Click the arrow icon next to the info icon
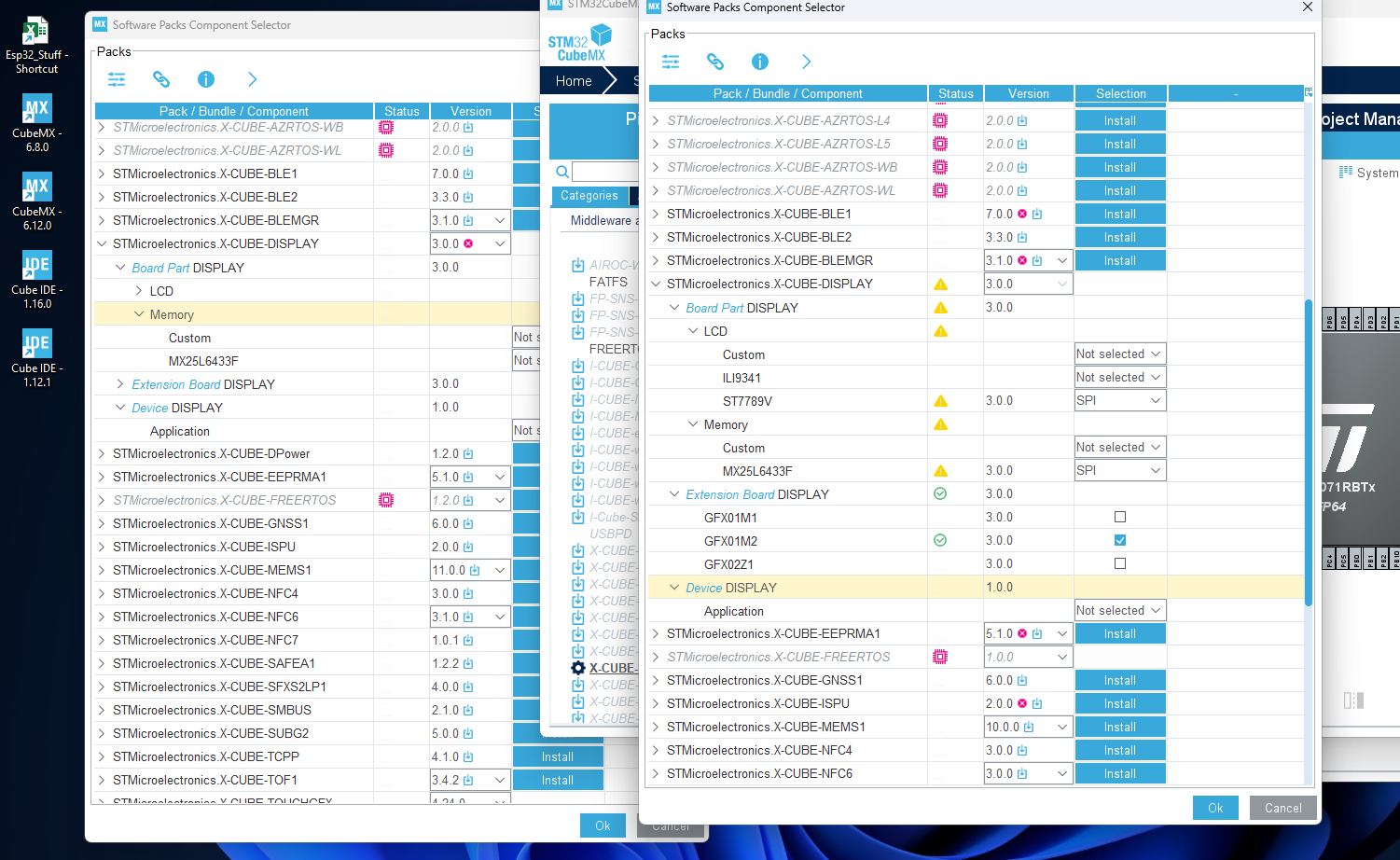The width and height of the screenshot is (1400, 860). (806, 62)
